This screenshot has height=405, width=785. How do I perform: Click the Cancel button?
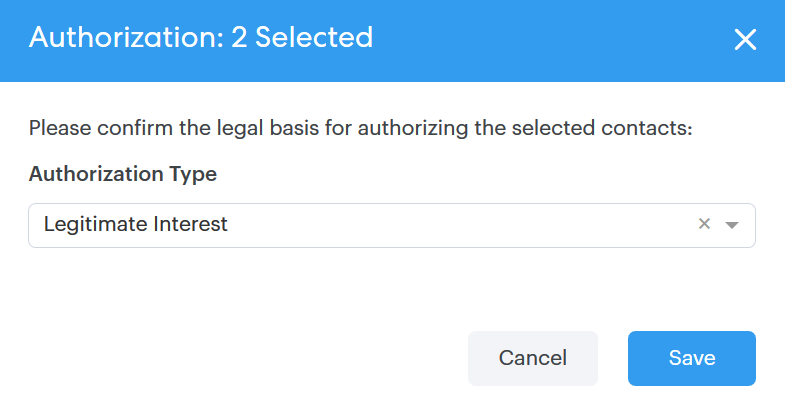532,358
